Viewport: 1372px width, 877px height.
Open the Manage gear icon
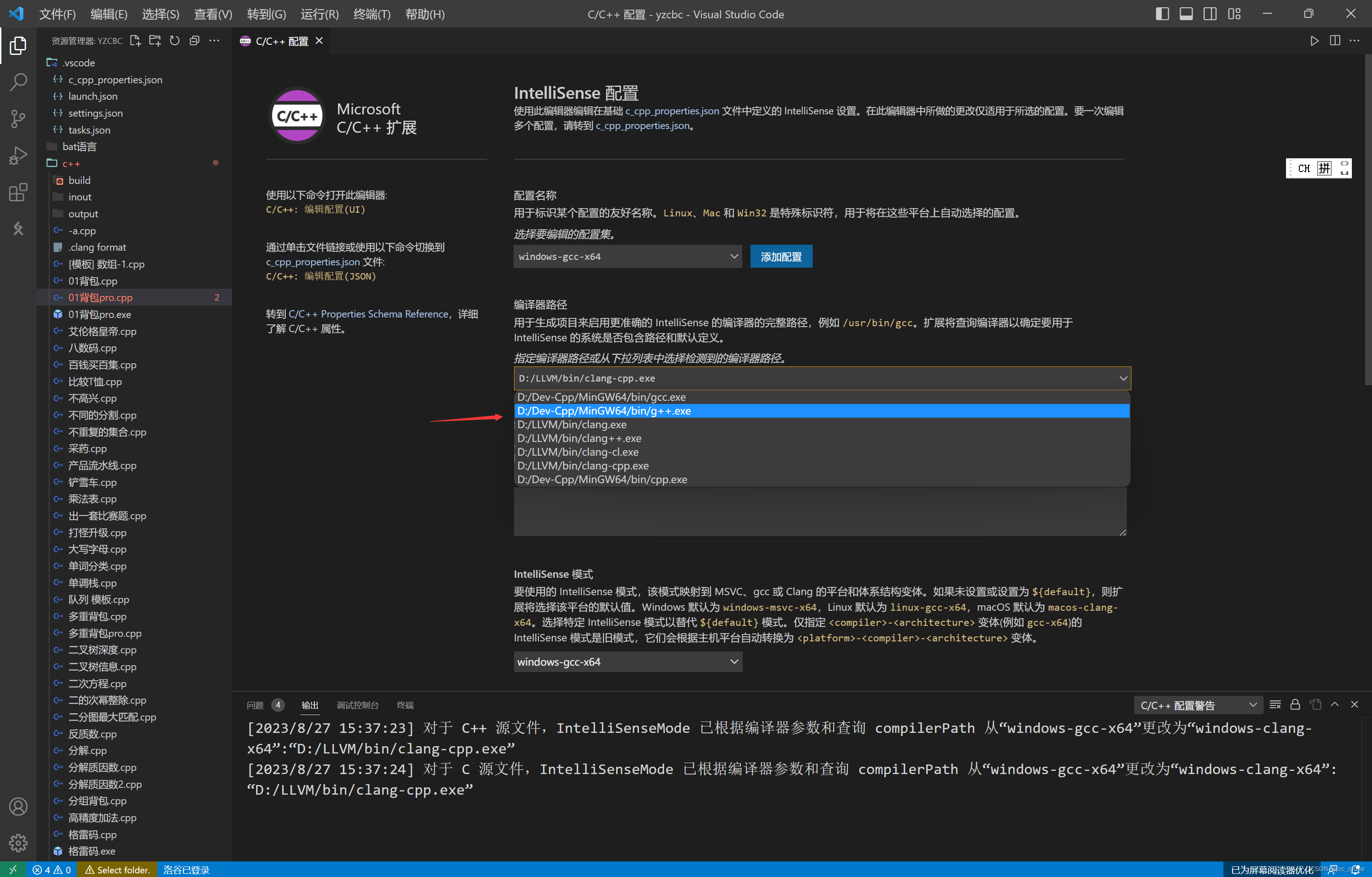[18, 843]
